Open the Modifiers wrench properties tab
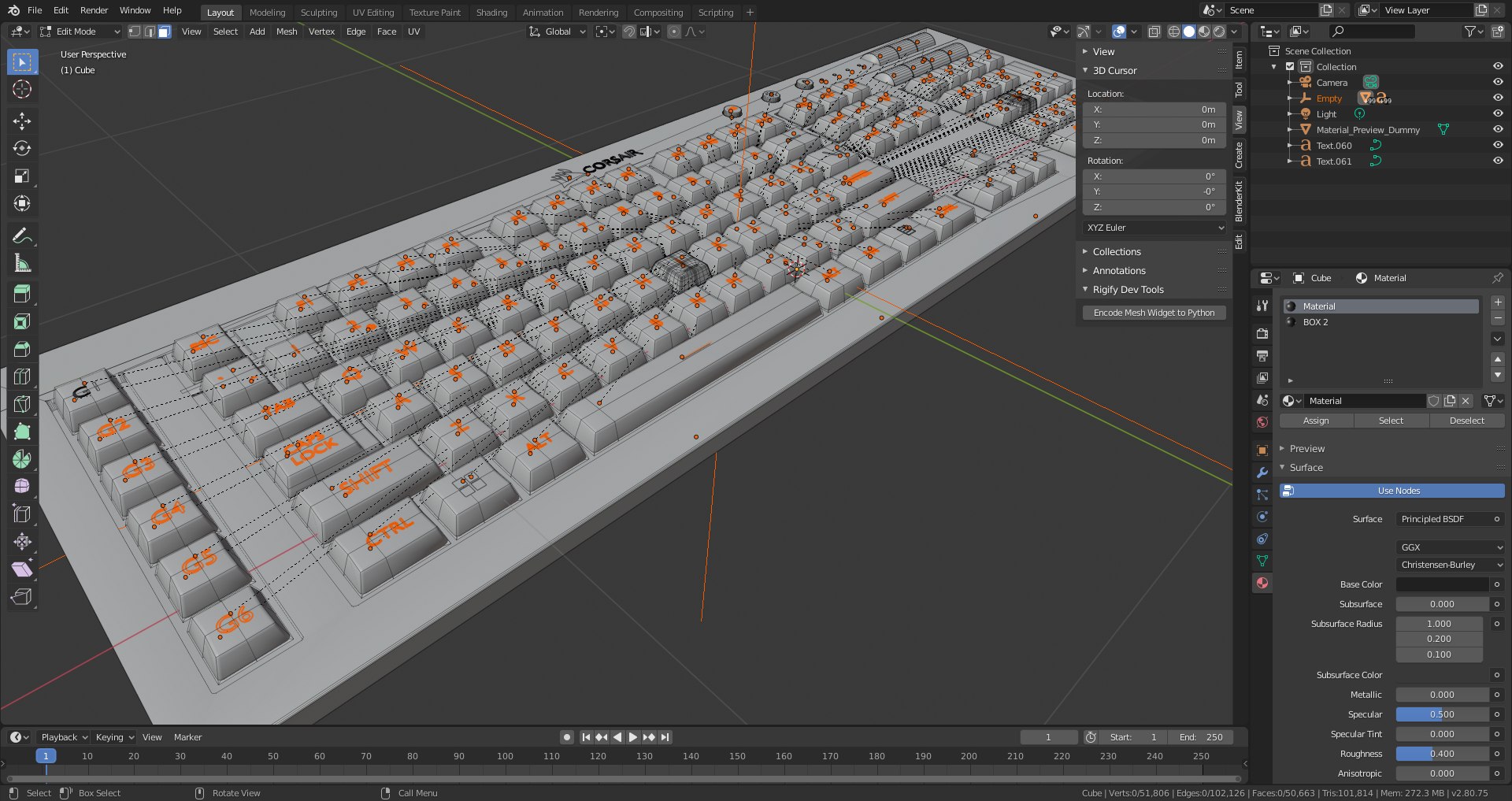Viewport: 1512px width, 801px height. click(1262, 473)
